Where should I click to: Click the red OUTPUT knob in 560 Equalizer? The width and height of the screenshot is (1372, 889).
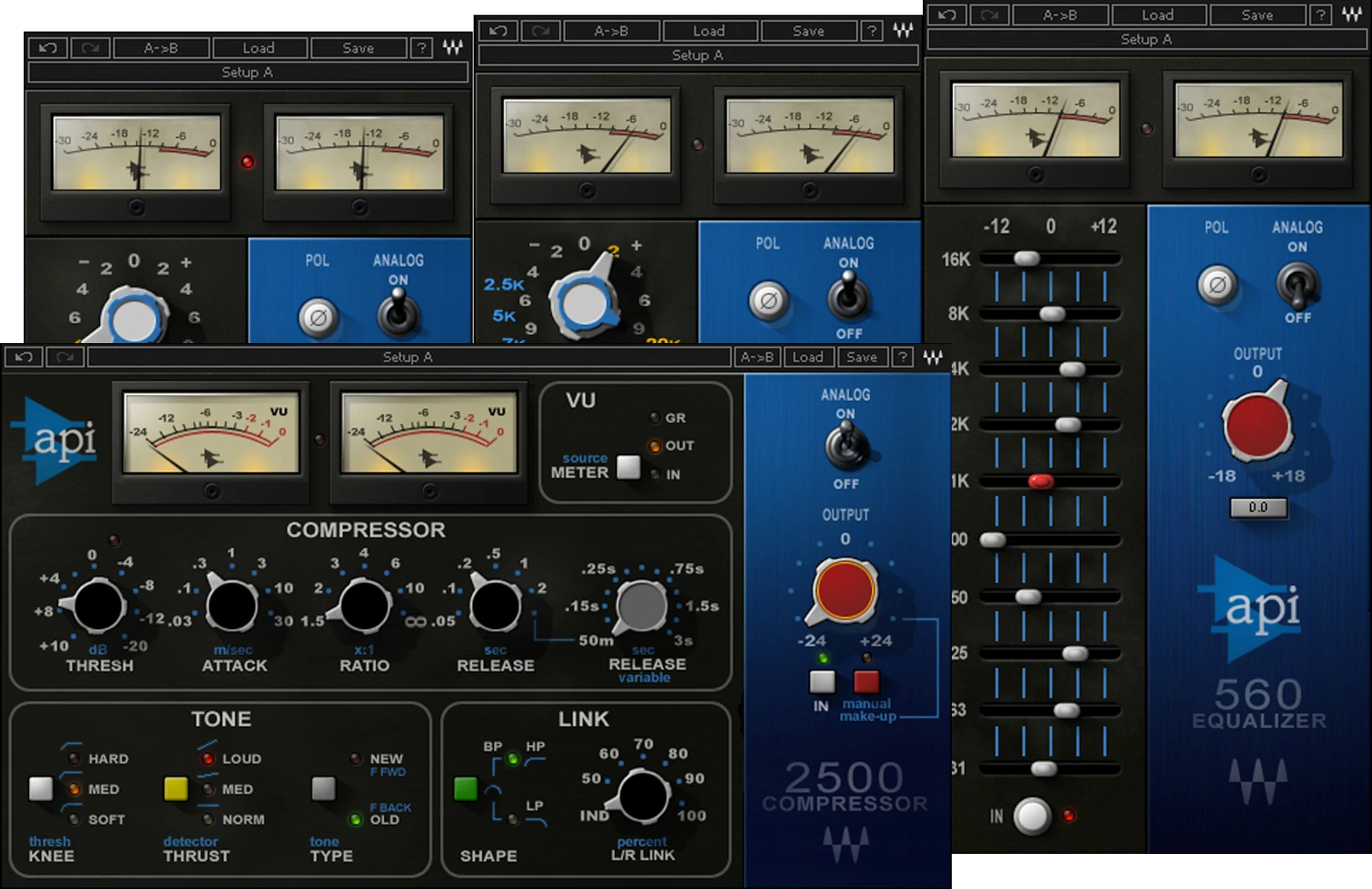pos(1257,425)
